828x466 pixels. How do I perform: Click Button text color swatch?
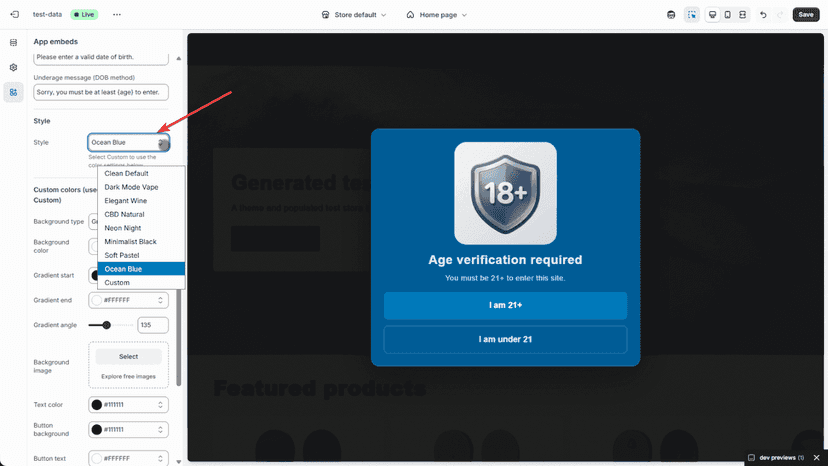(97, 458)
